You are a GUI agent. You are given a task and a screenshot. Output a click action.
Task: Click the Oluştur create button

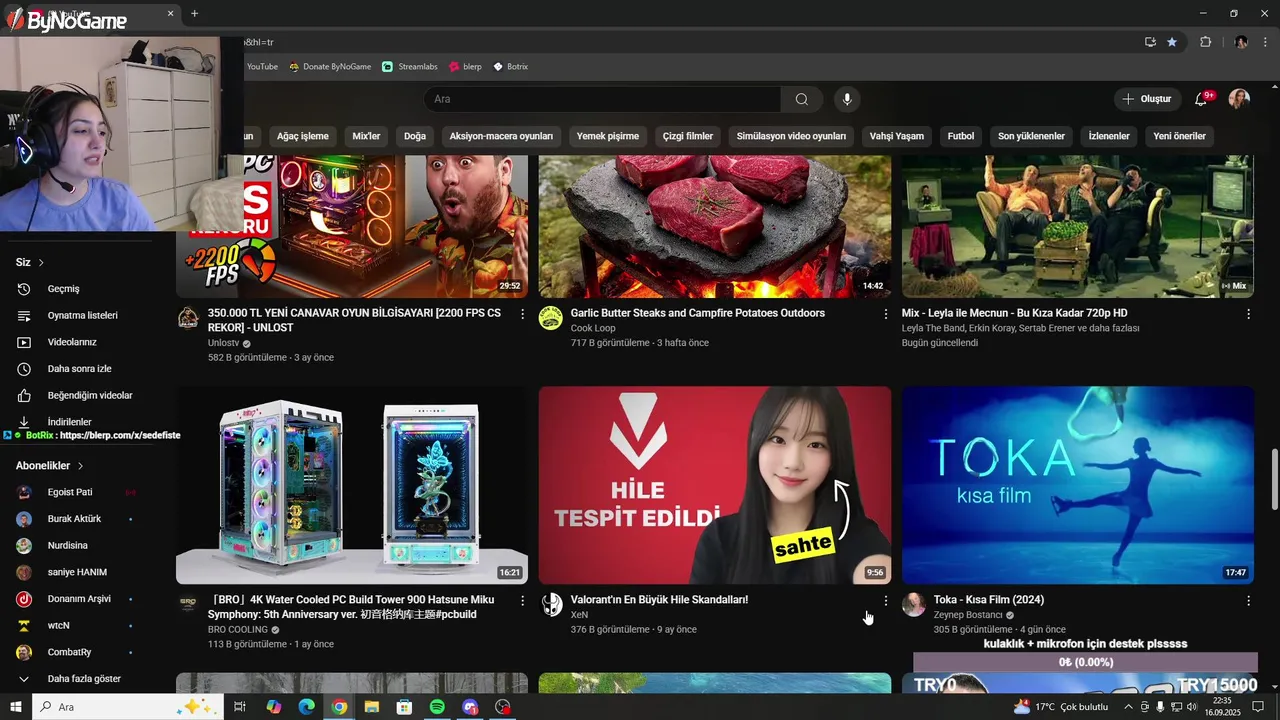pos(1147,99)
